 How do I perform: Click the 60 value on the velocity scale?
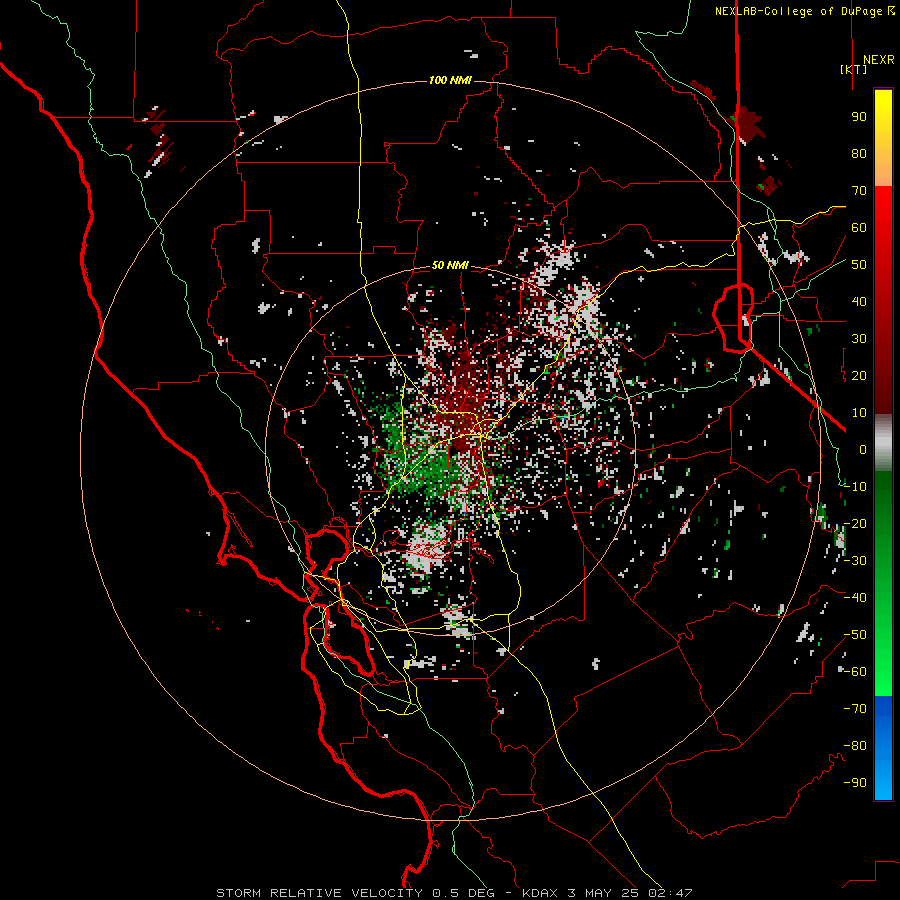coord(859,228)
